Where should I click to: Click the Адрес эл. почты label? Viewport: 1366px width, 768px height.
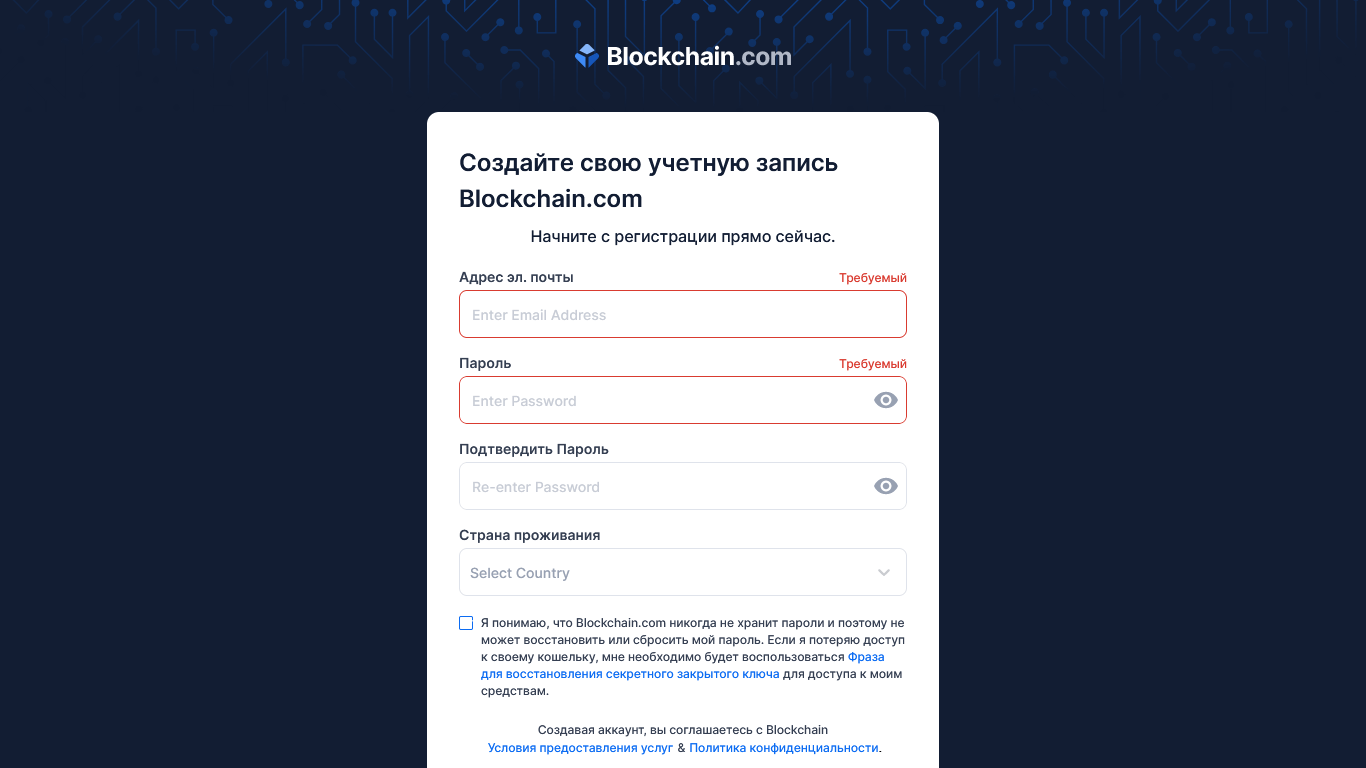[516, 277]
